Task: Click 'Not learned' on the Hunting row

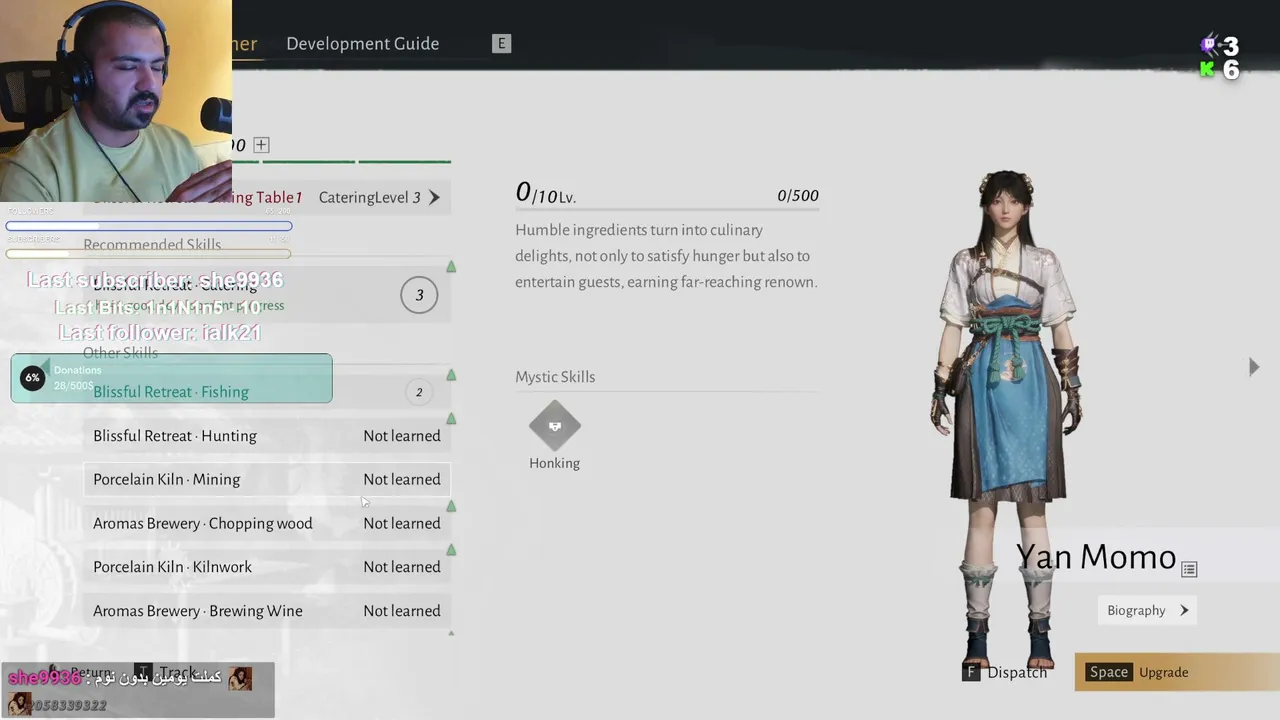Action: click(x=402, y=436)
